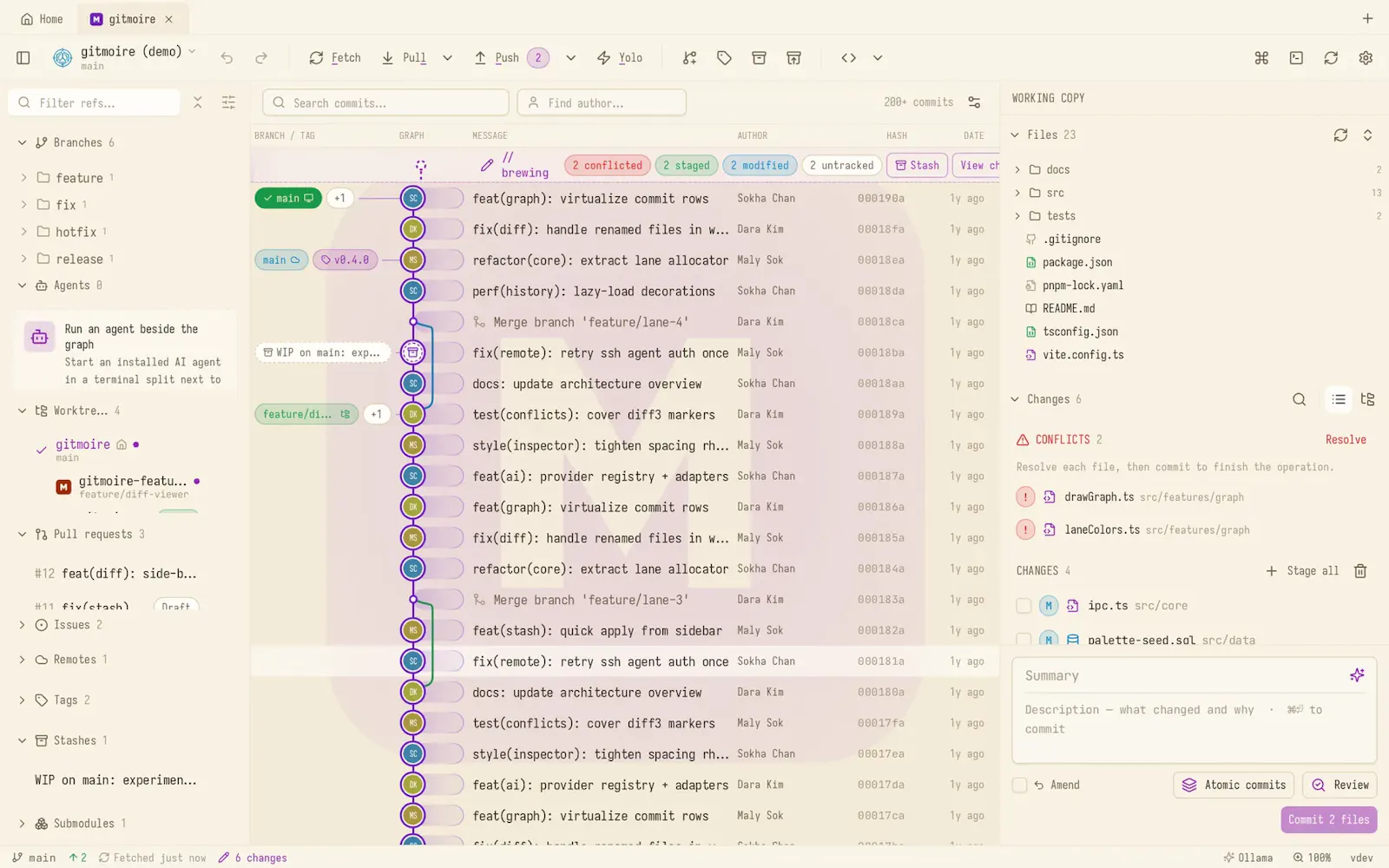Click the refresh icon in top toolbar
Viewport: 1389px width, 868px height.
[x=1331, y=58]
